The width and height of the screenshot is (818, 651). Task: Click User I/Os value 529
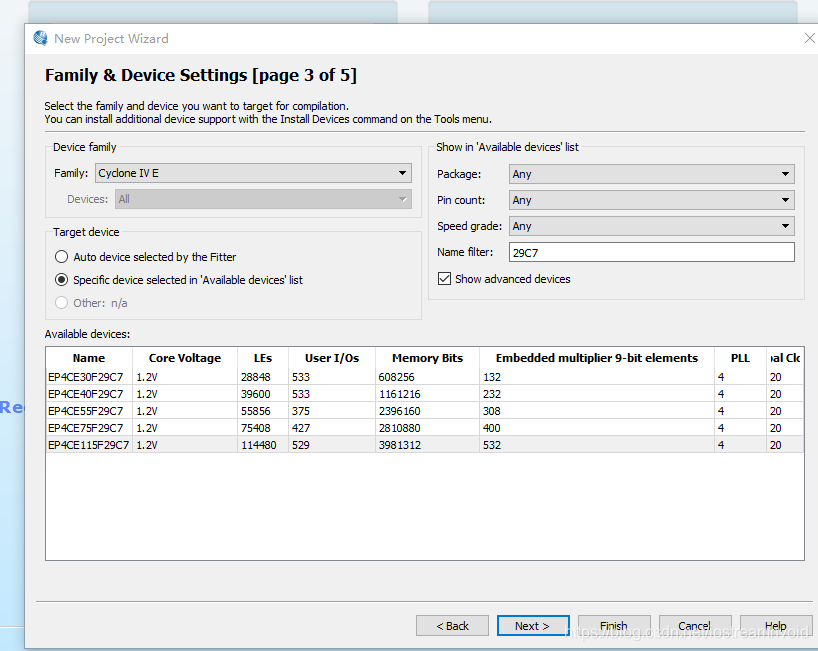[301, 445]
